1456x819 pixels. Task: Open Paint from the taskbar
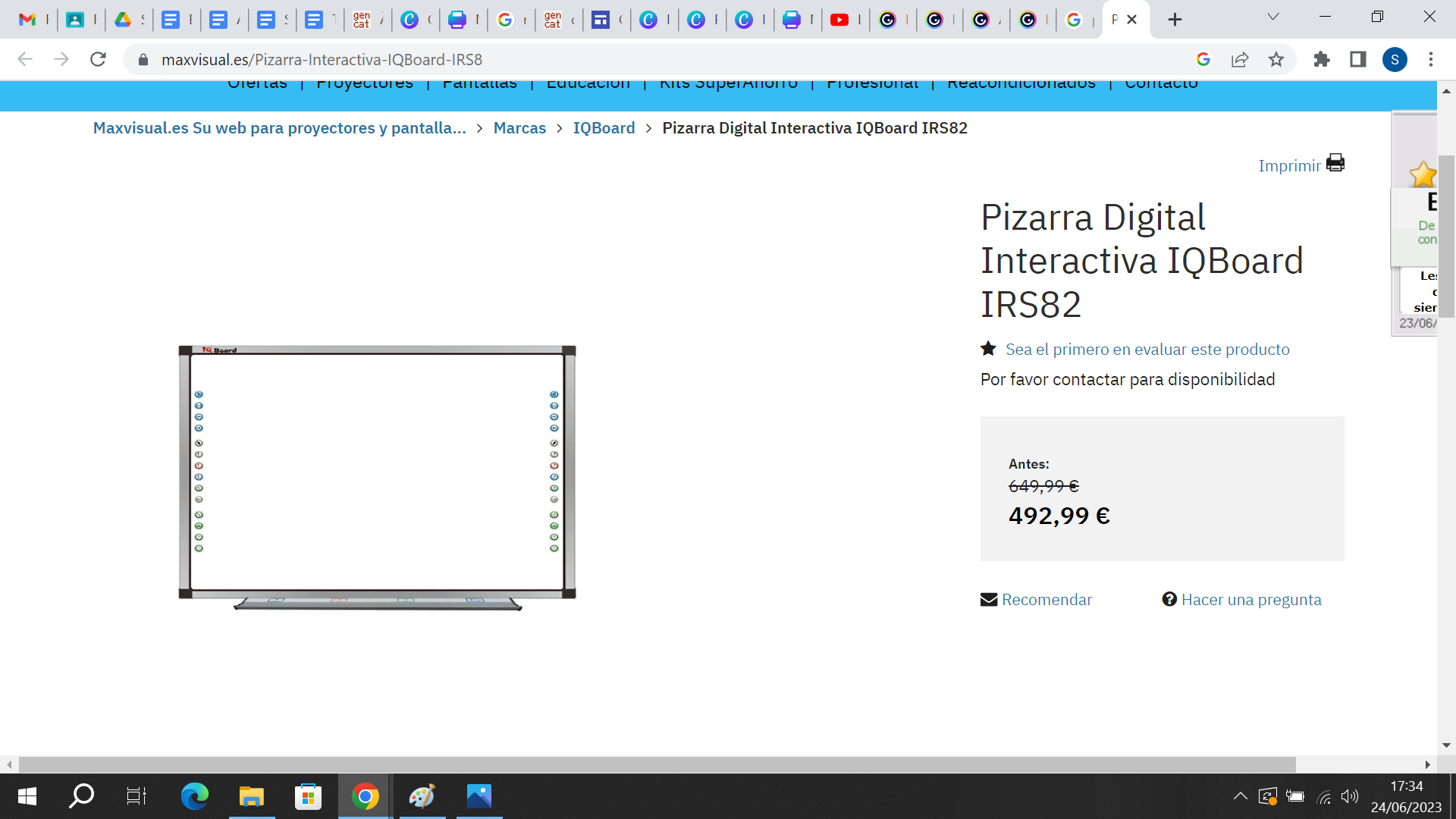click(422, 796)
